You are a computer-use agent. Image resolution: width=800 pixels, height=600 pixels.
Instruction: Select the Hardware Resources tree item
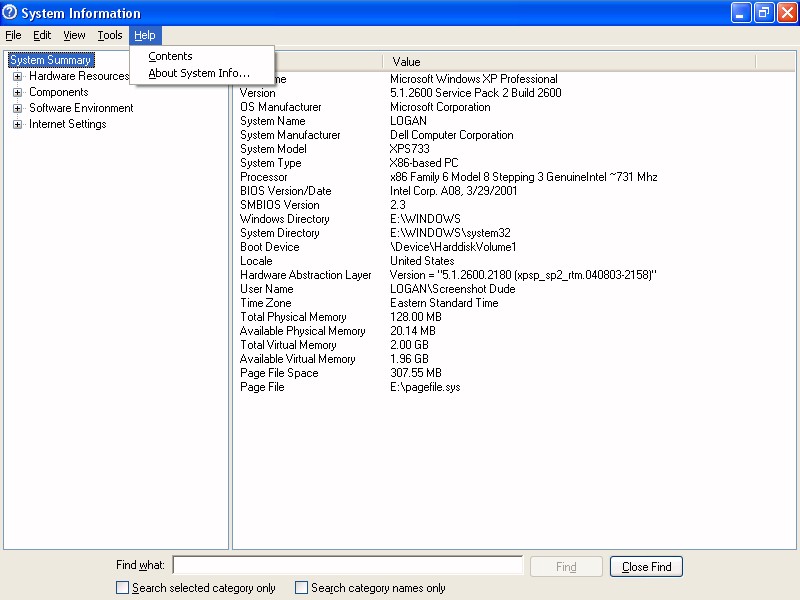[79, 76]
